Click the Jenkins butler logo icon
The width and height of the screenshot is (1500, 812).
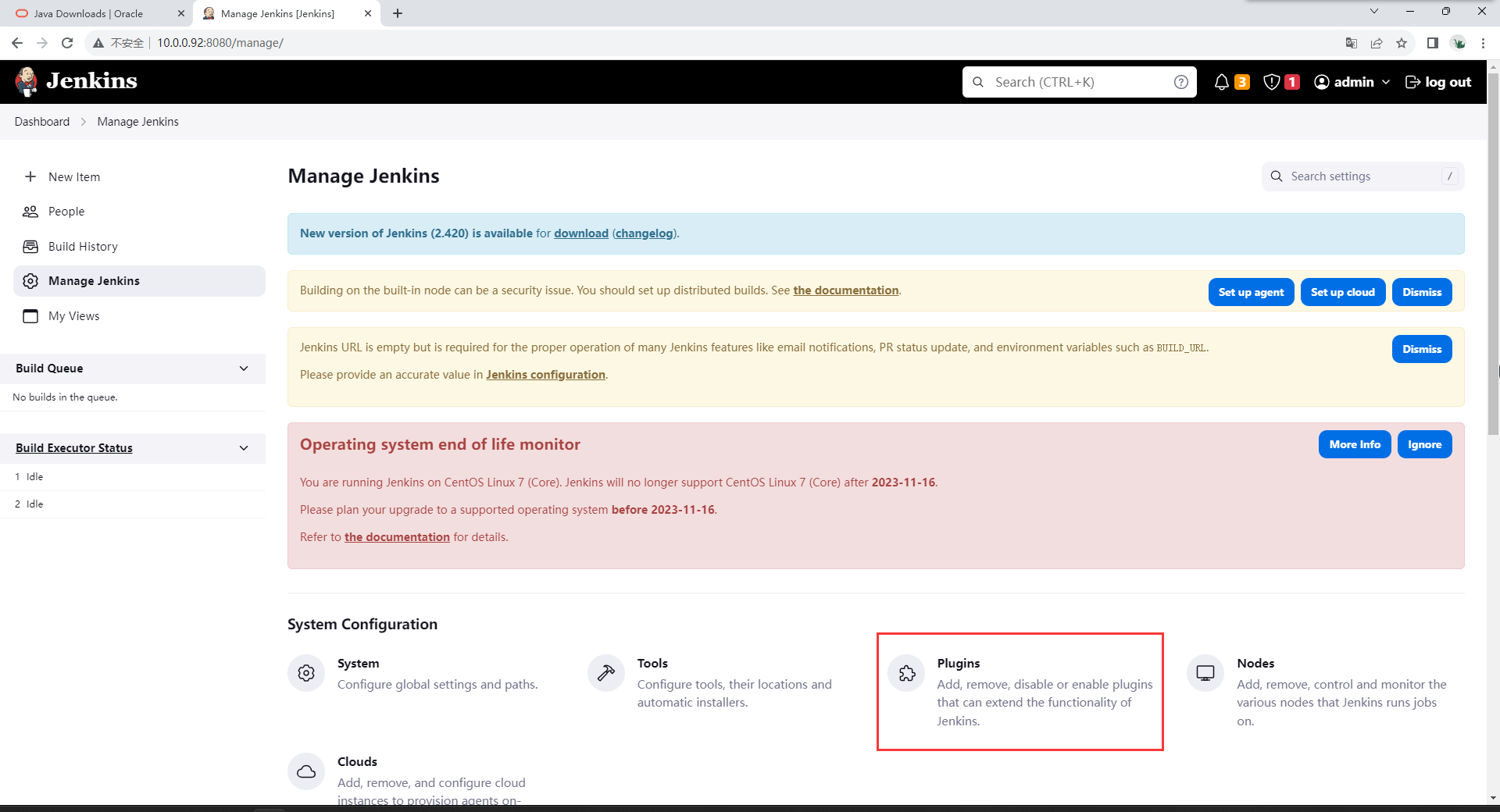[27, 81]
